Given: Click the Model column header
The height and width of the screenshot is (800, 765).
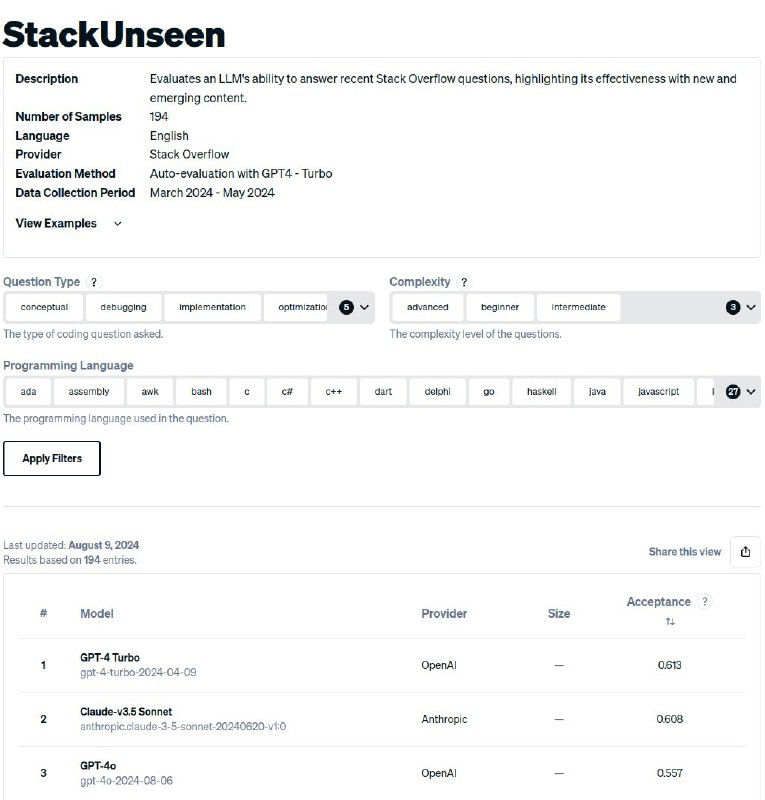Looking at the screenshot, I should (97, 613).
